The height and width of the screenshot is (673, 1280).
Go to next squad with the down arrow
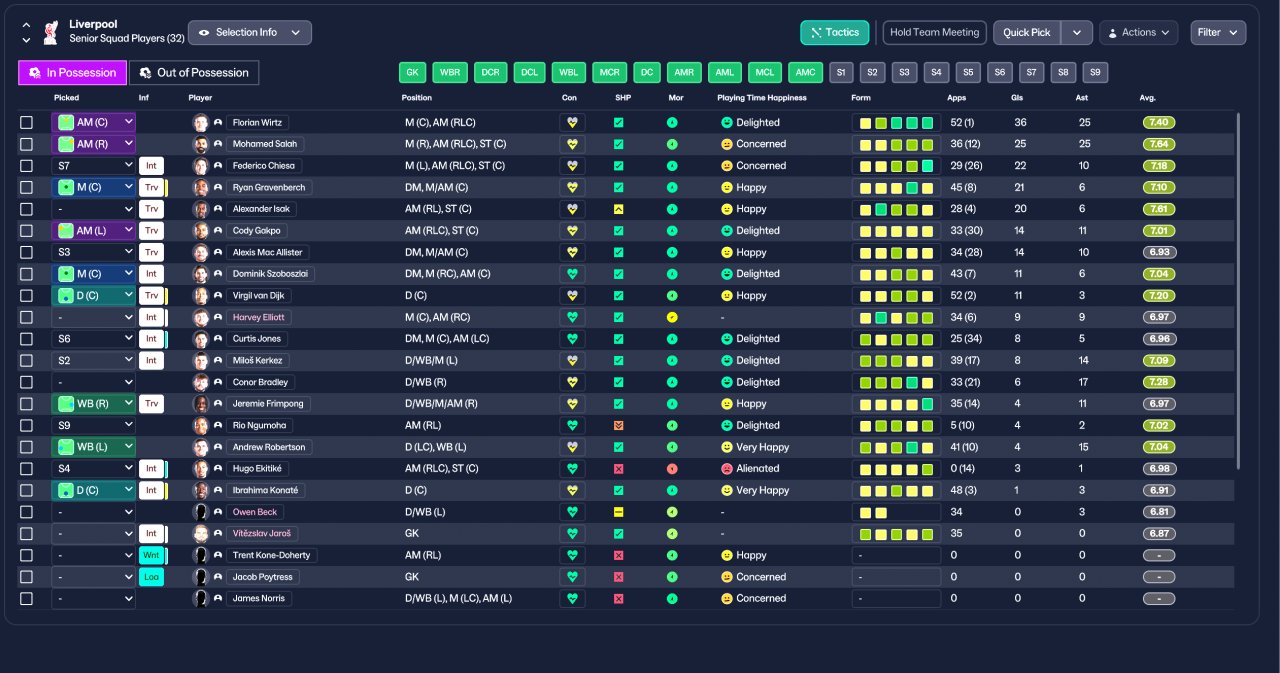coord(26,40)
